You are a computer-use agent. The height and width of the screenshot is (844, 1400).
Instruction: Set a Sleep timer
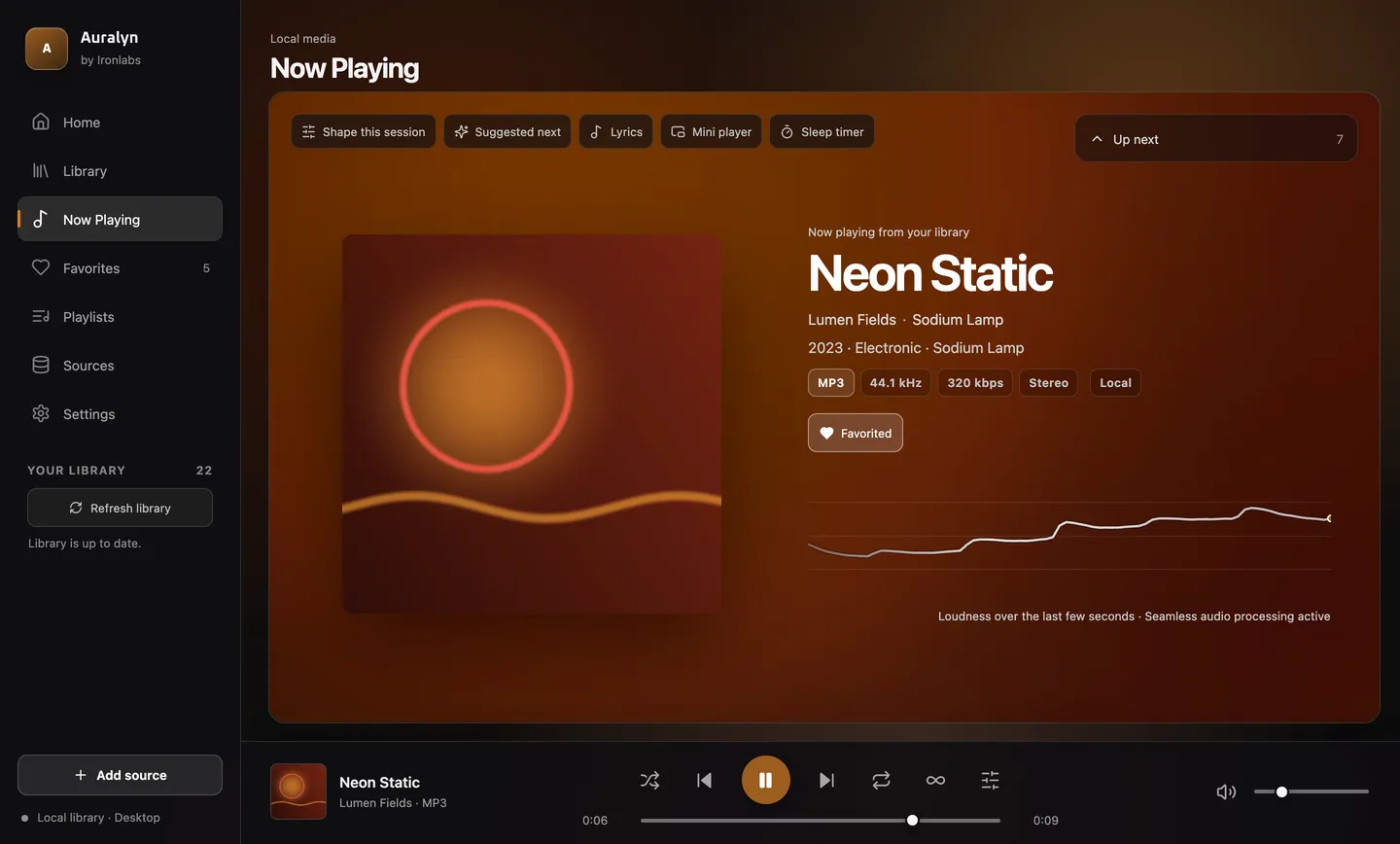pos(822,132)
